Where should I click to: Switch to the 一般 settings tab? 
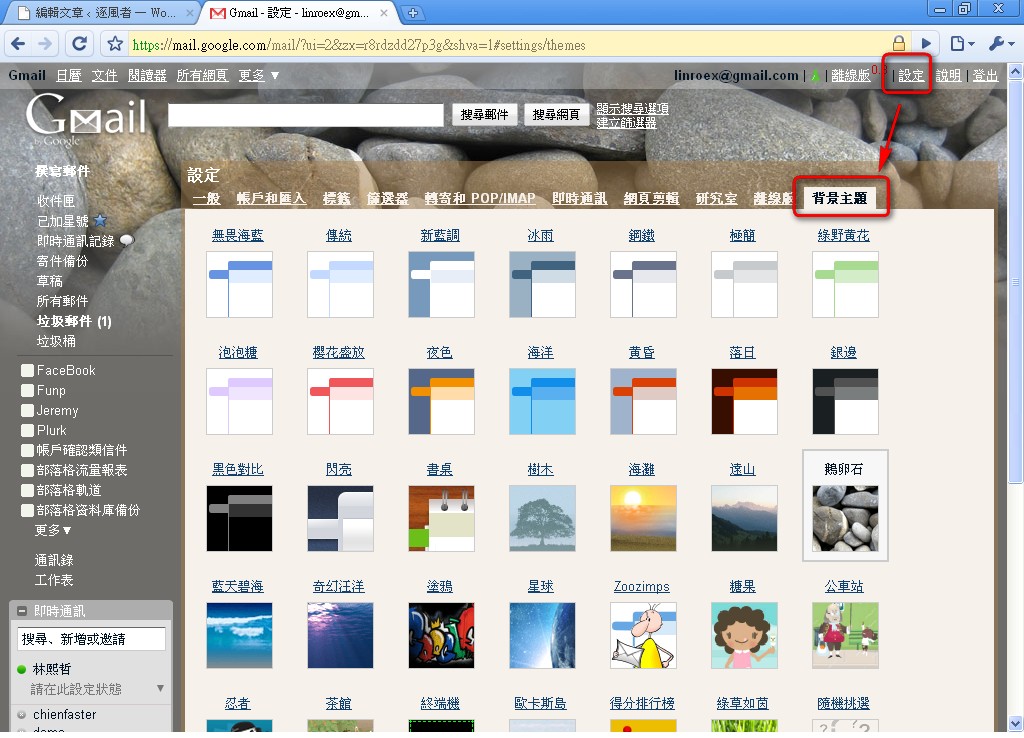click(x=206, y=198)
